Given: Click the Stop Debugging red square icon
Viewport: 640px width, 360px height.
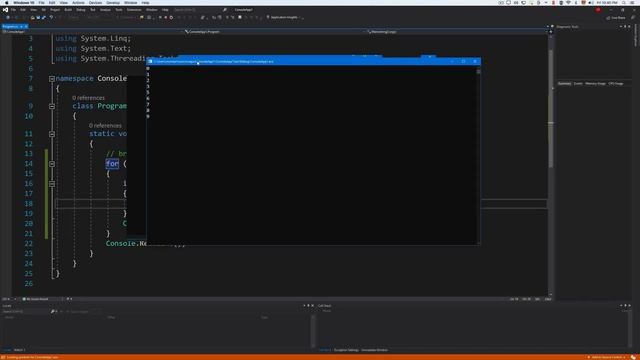Looking at the screenshot, I should point(165,18).
